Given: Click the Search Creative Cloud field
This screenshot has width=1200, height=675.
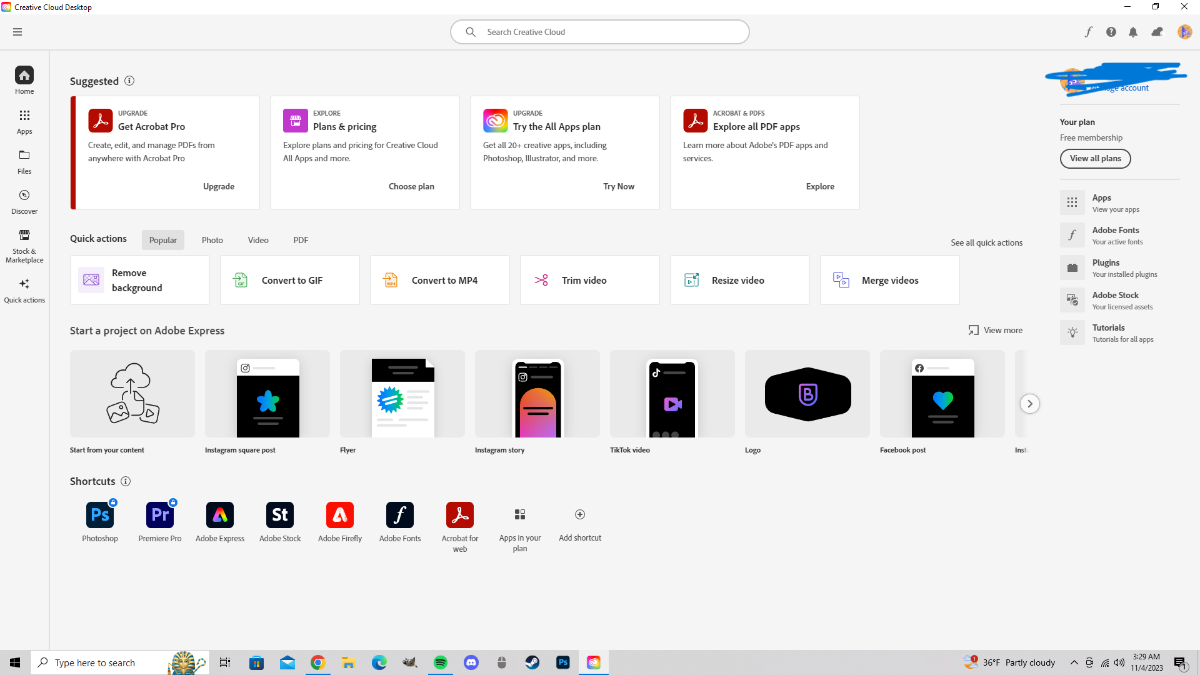Looking at the screenshot, I should (x=600, y=32).
